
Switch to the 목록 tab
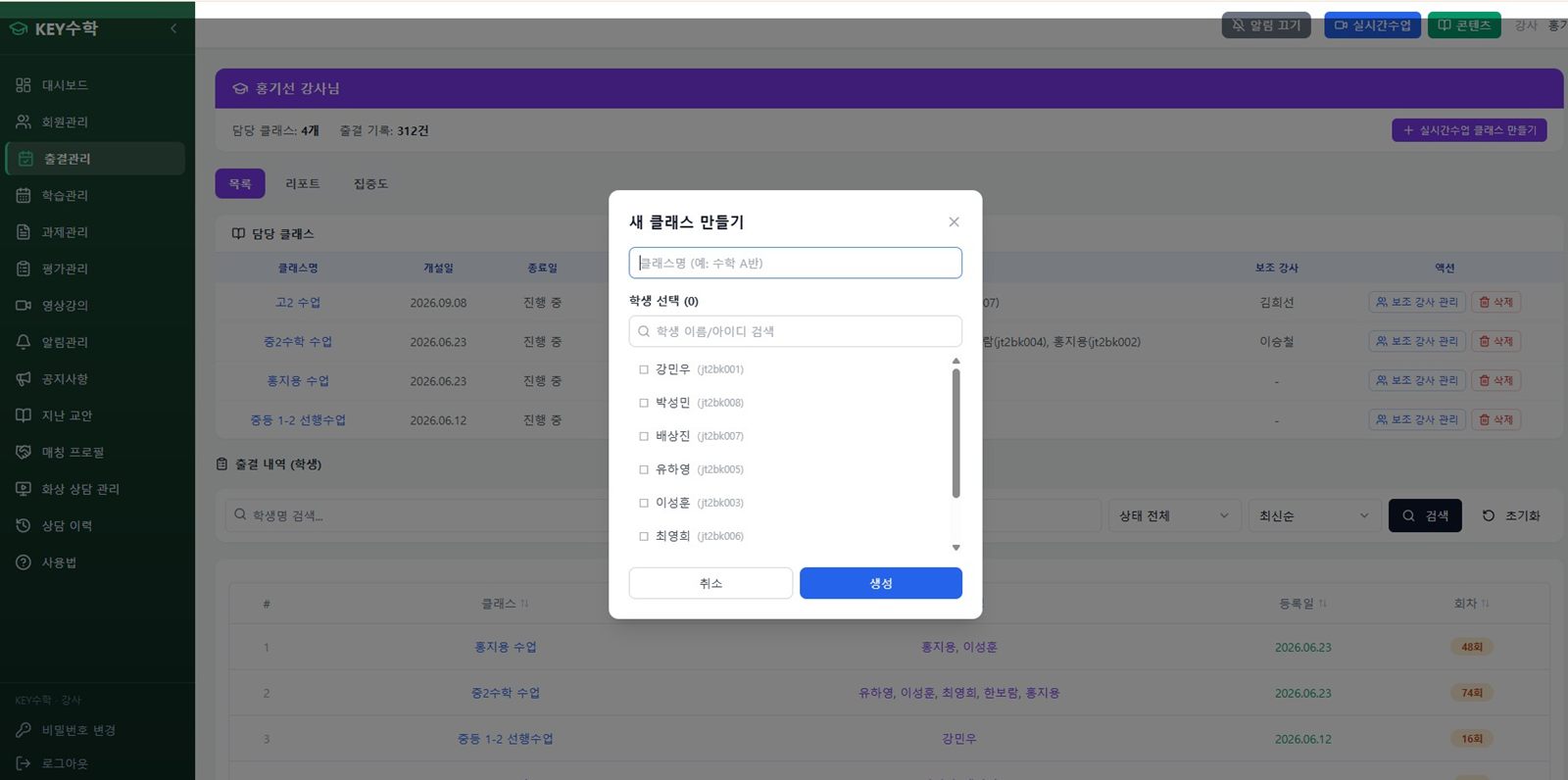(x=240, y=183)
